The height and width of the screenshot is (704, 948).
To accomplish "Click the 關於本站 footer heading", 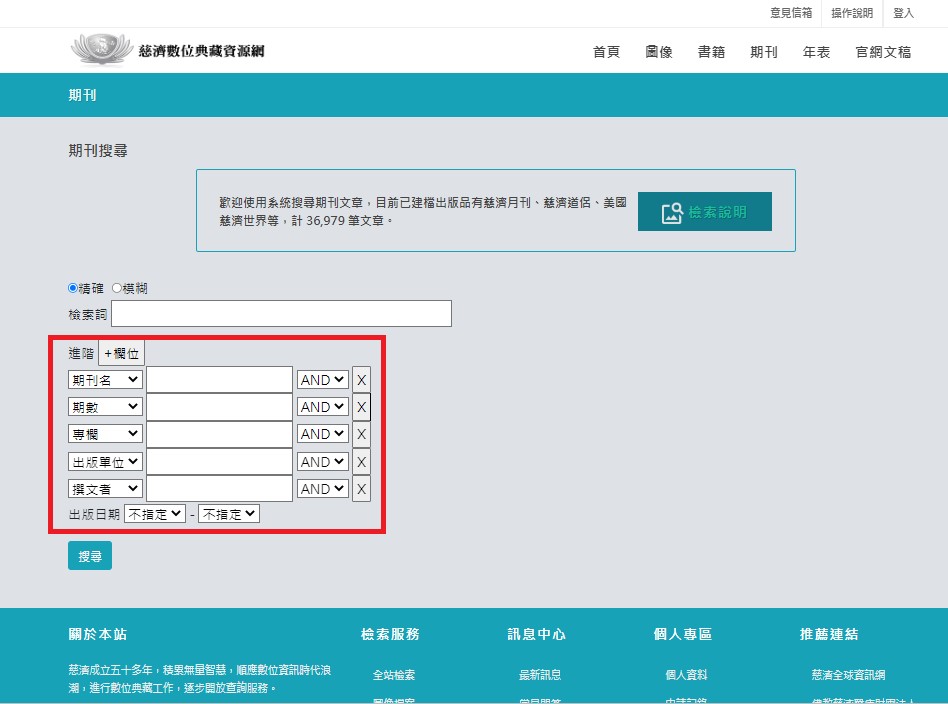I will click(x=98, y=634).
